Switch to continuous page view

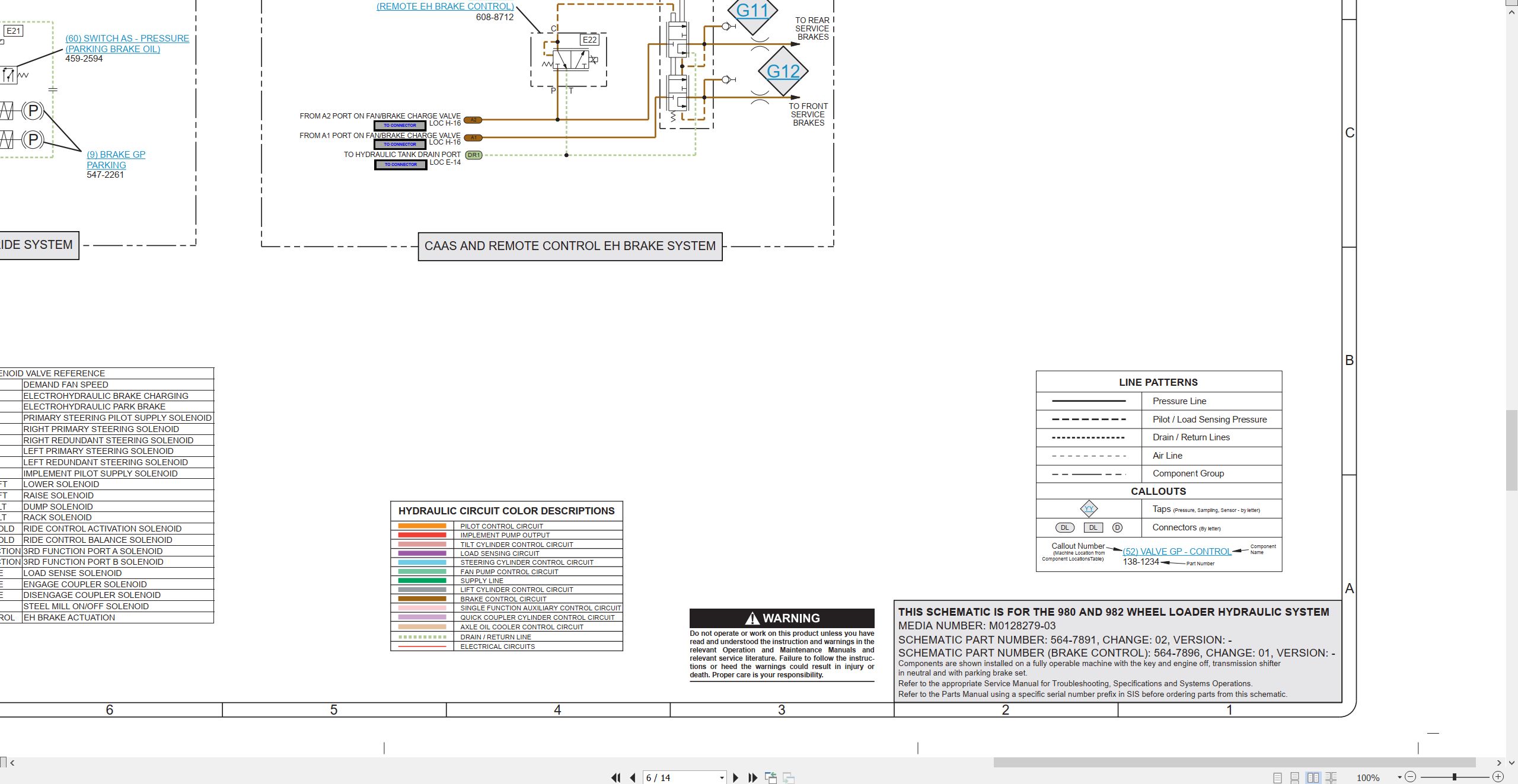(x=1295, y=777)
